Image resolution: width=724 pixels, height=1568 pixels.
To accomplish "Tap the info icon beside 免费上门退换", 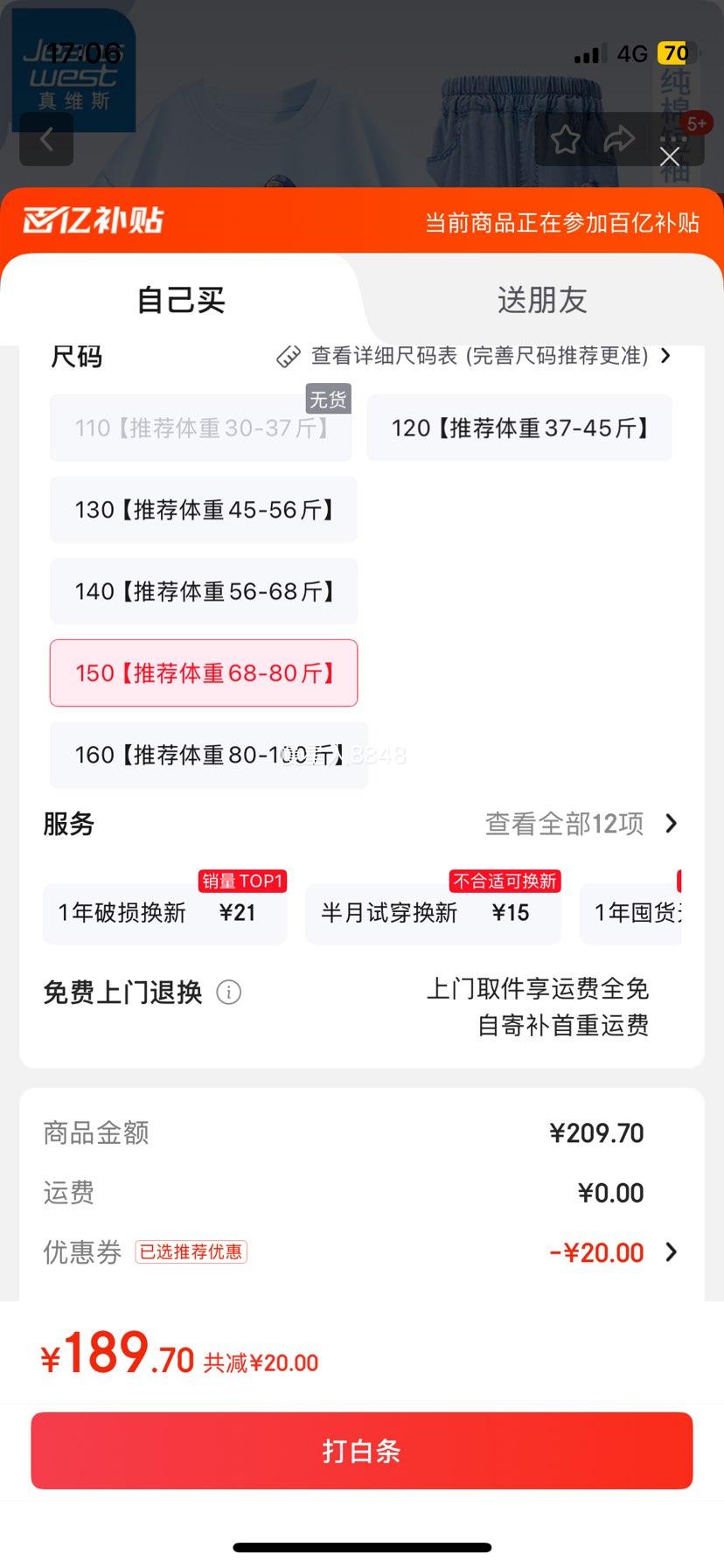I will point(228,993).
